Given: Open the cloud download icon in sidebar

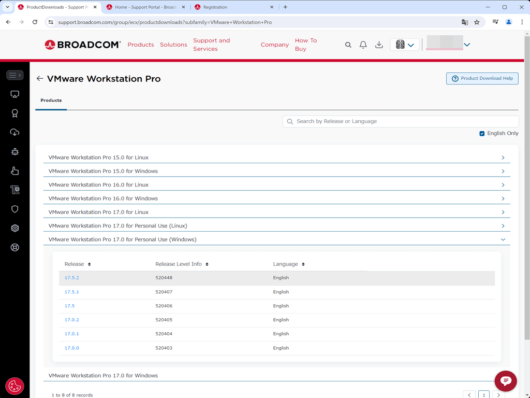Looking at the screenshot, I should pos(15,132).
